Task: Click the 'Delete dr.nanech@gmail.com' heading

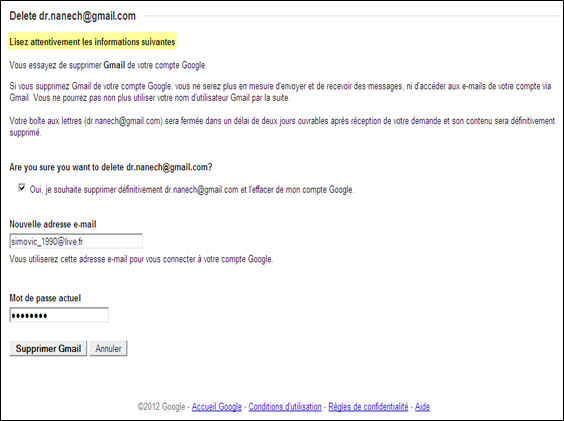Action: 73,16
